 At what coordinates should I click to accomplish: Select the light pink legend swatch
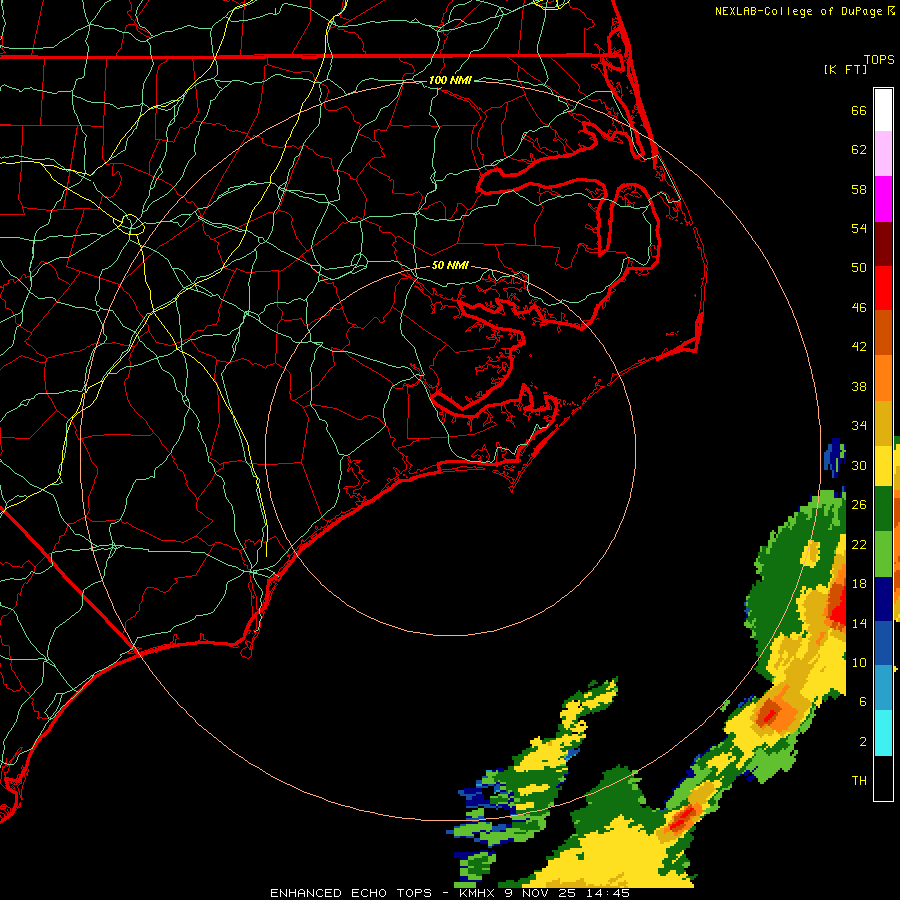click(x=883, y=153)
